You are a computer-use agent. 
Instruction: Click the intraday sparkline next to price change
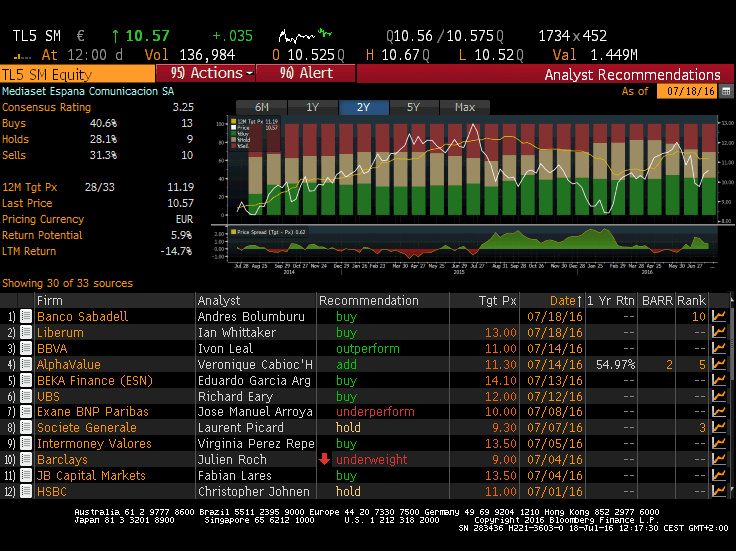tap(306, 35)
